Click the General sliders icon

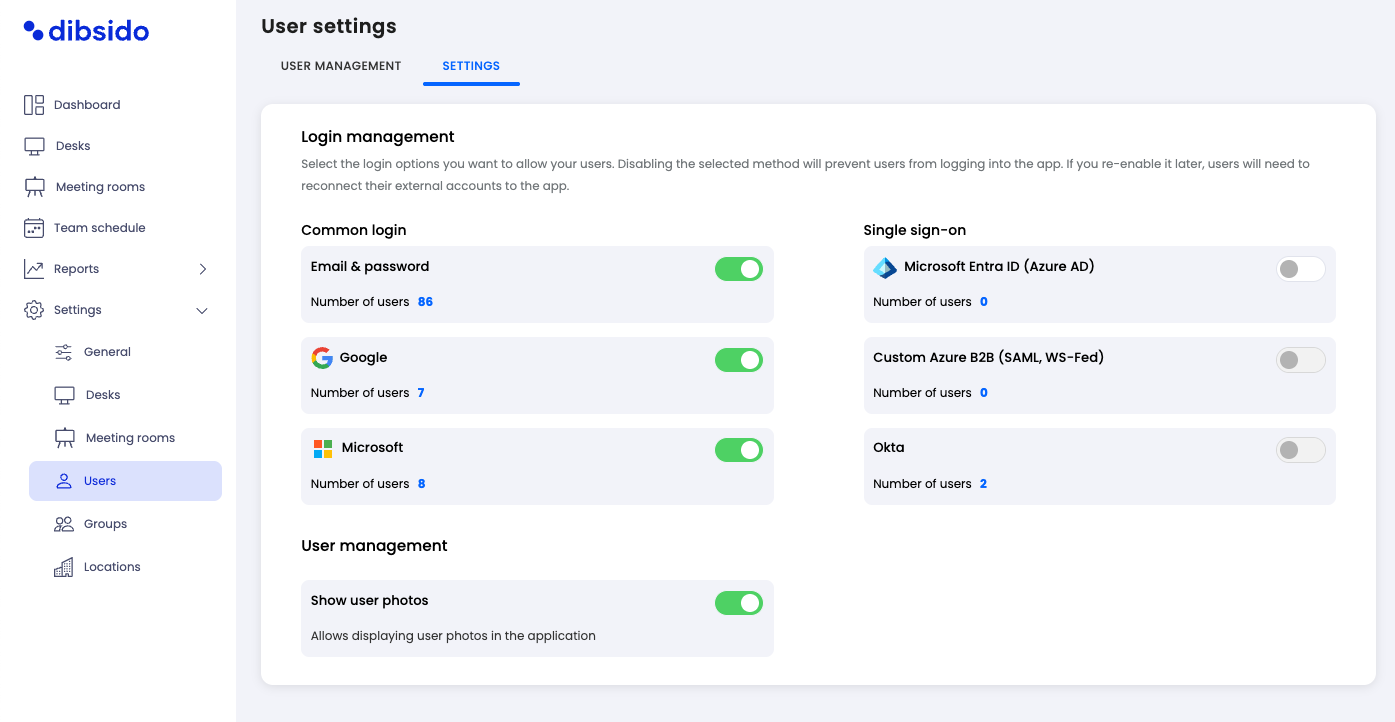tap(64, 352)
